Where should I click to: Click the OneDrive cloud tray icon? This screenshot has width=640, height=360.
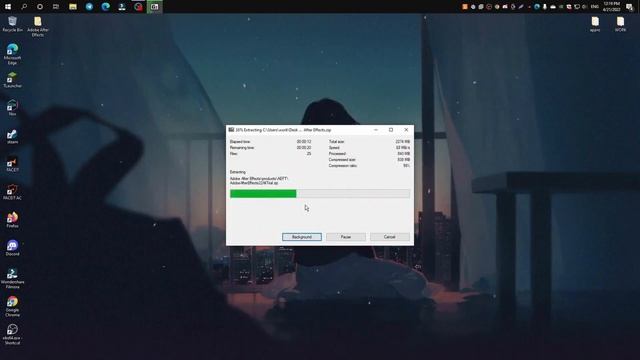coord(553,7)
